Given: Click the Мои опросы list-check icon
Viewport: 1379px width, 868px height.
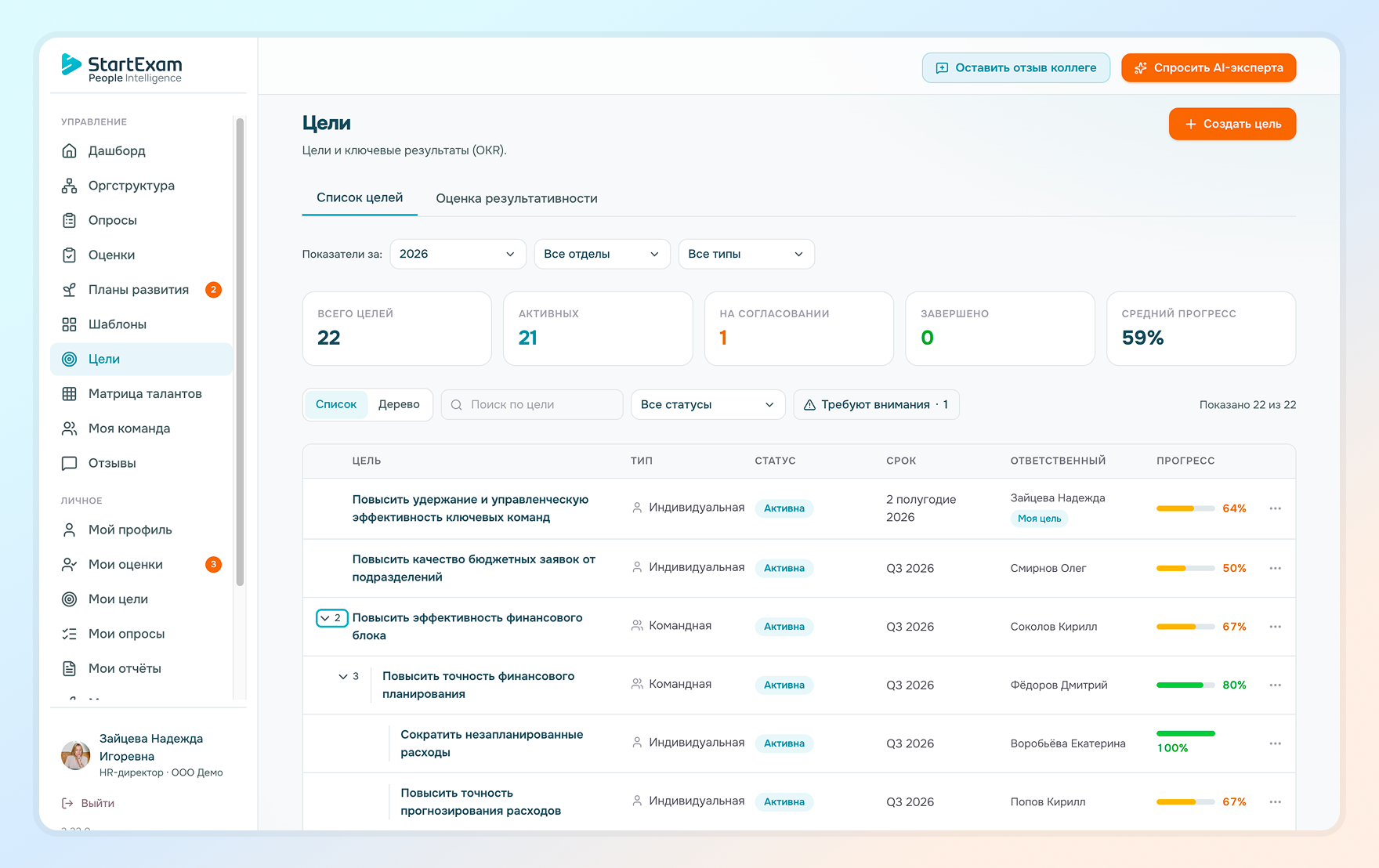Looking at the screenshot, I should coord(70,634).
